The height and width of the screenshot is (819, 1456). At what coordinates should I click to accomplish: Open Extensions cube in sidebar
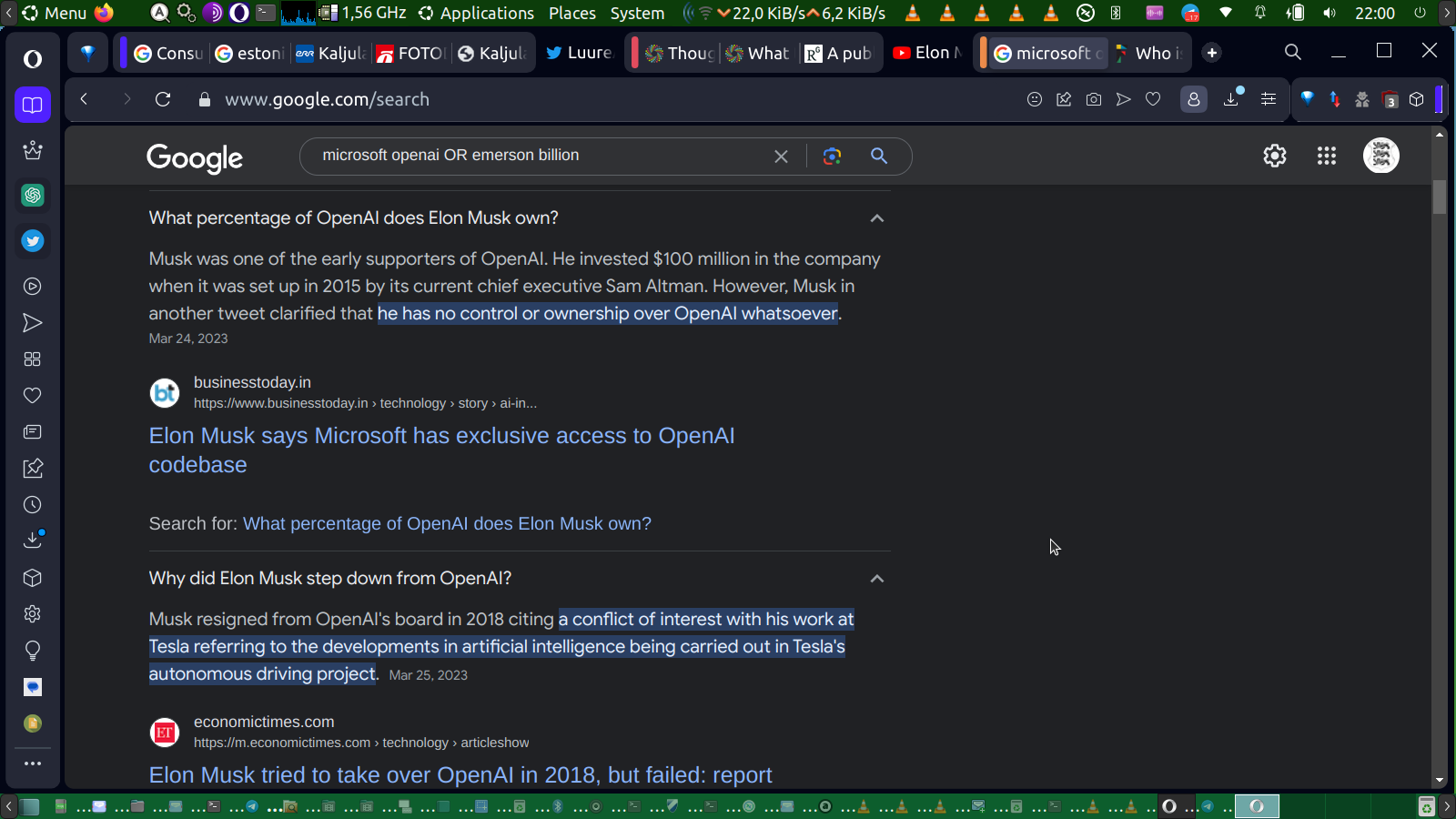pyautogui.click(x=33, y=578)
